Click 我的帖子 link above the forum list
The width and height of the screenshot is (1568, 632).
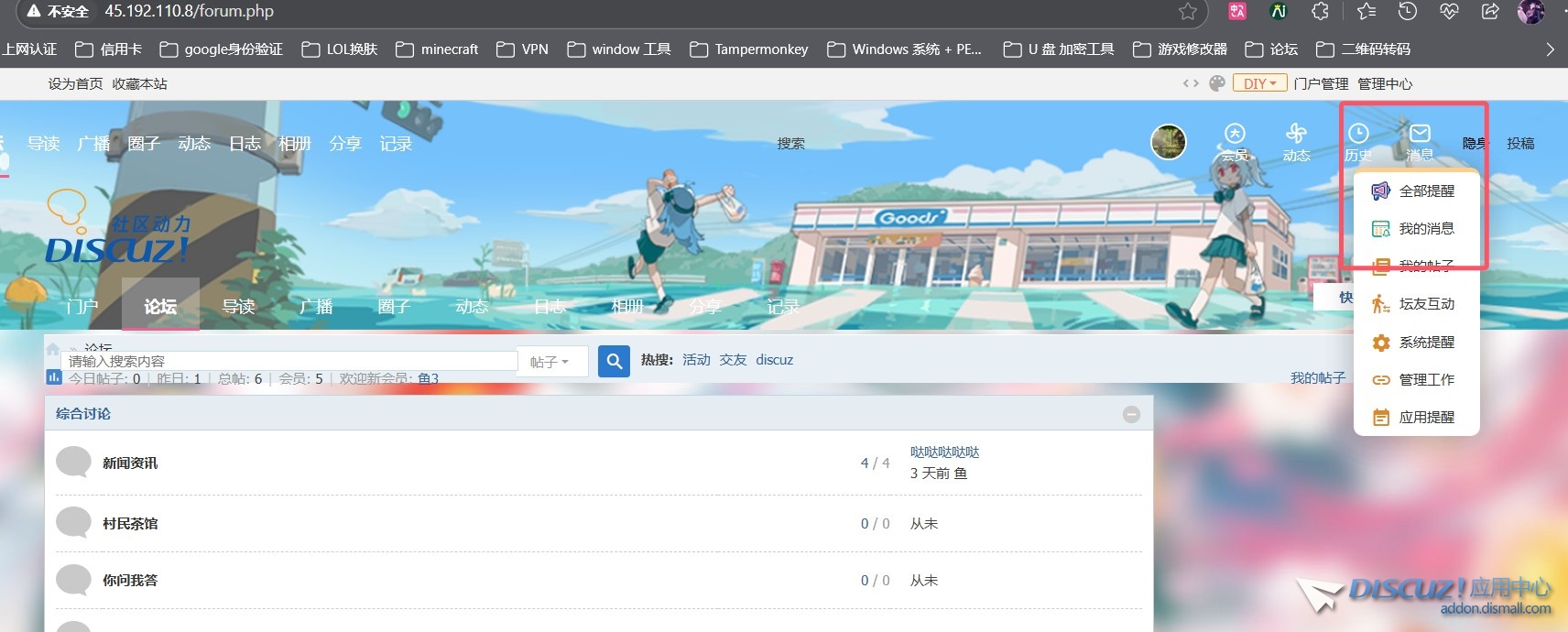(x=1318, y=377)
